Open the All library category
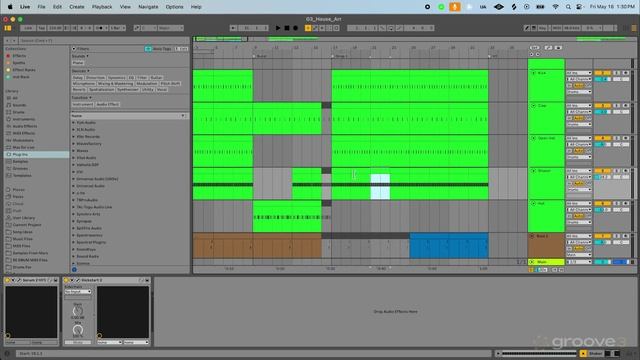The height and width of the screenshot is (360, 640). [x=15, y=98]
